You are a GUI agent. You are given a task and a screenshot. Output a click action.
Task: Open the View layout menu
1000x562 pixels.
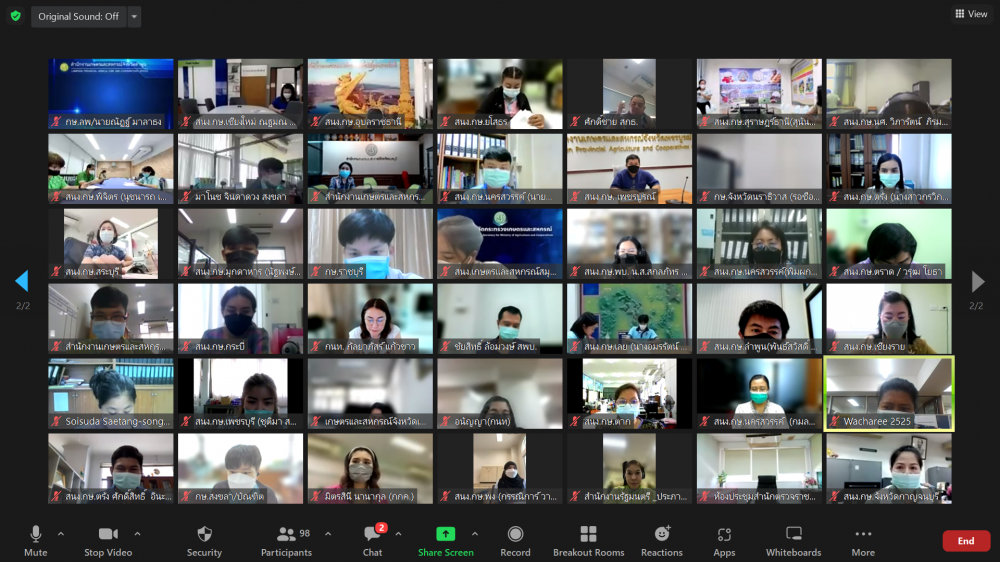coord(971,14)
